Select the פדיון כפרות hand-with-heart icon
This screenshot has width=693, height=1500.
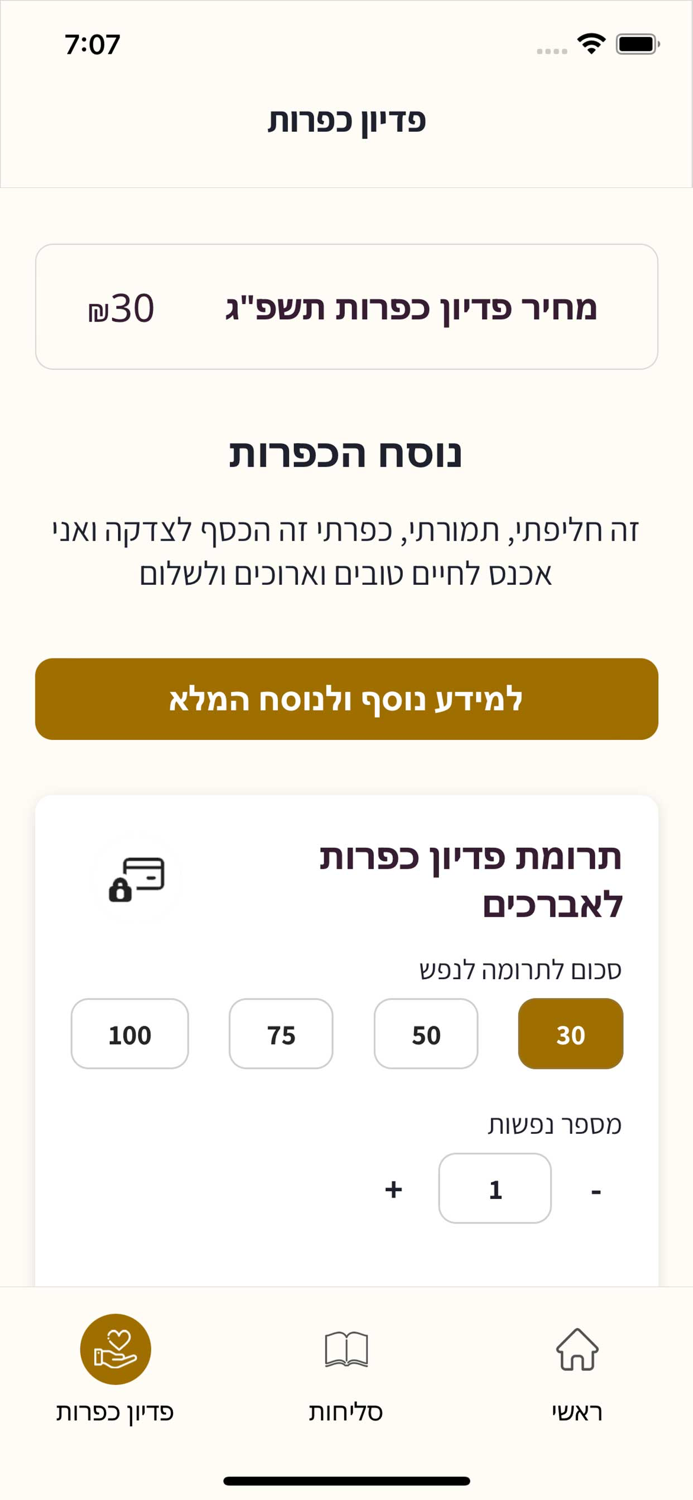point(116,1349)
